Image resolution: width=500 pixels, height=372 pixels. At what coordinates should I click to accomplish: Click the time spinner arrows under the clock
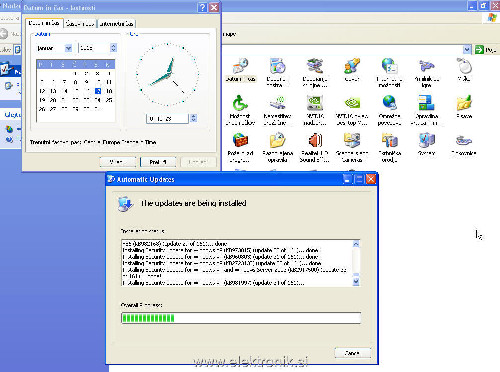pyautogui.click(x=193, y=118)
